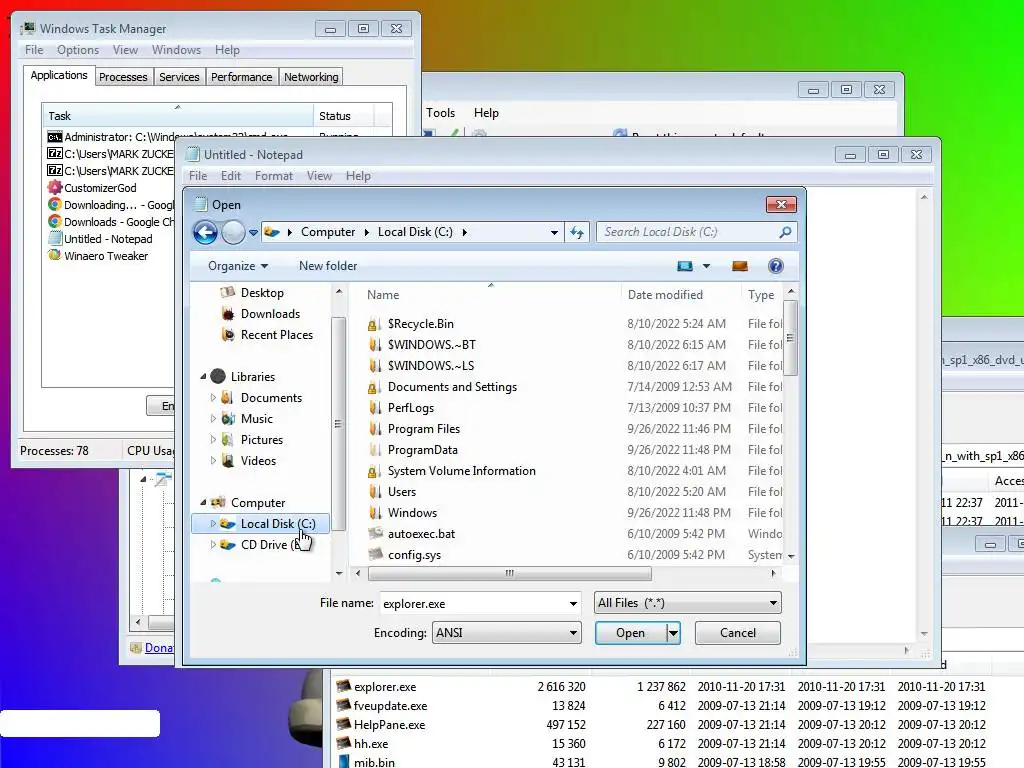
Task: Click the Forward arrow in Open dialog
Action: 233,232
